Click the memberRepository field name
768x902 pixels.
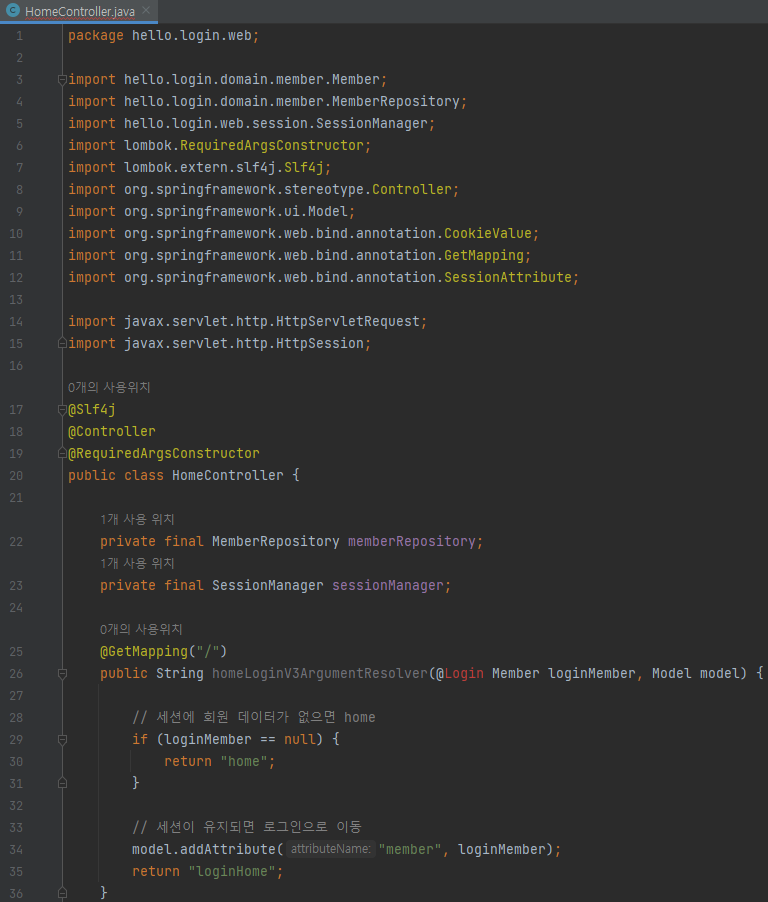tap(412, 541)
